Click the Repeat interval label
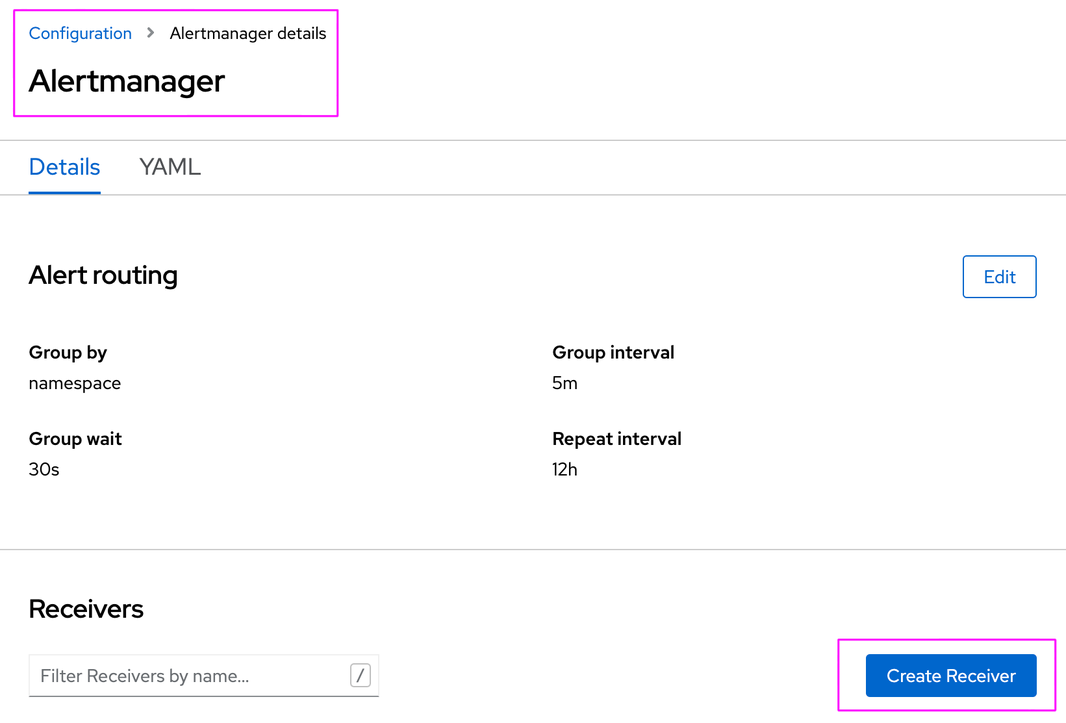Viewport: 1066px width, 723px height. [x=617, y=438]
